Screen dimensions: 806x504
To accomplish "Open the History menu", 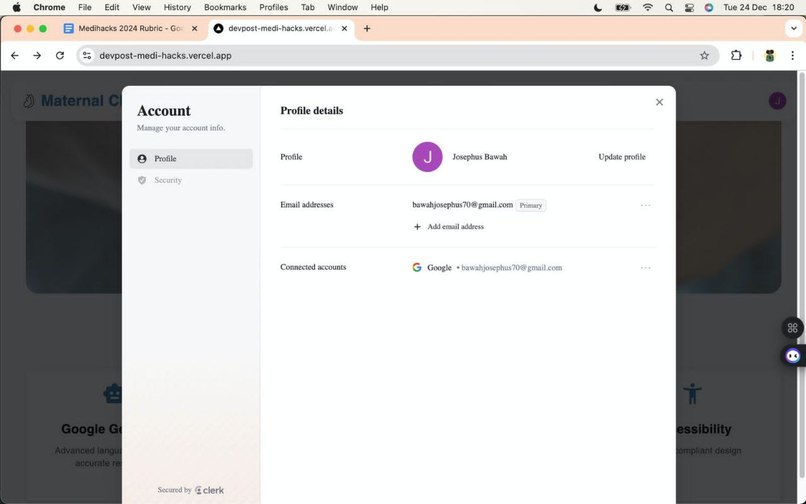I will click(x=177, y=7).
